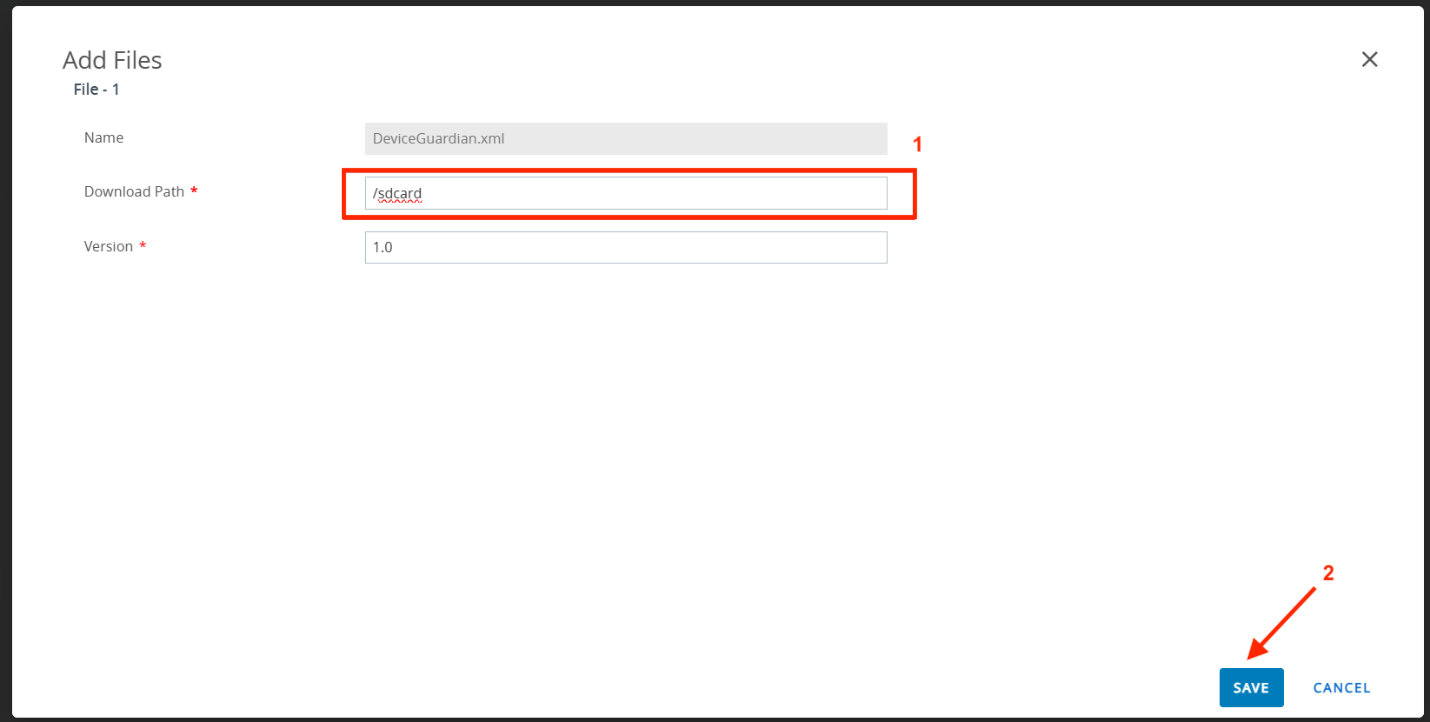This screenshot has height=722, width=1430.
Task: Click the 1.0 version value text
Action: click(382, 248)
